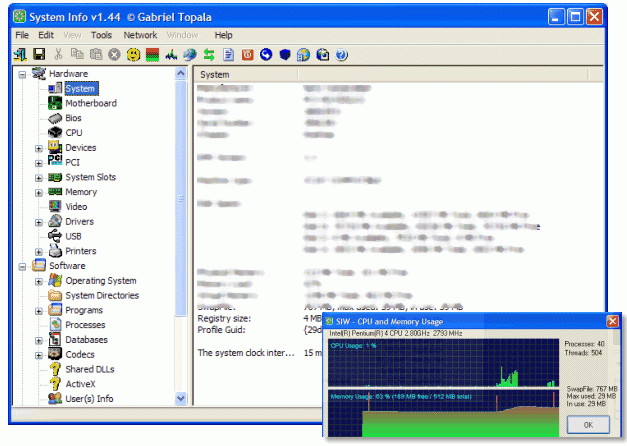Select the System item in the tree

(x=80, y=88)
